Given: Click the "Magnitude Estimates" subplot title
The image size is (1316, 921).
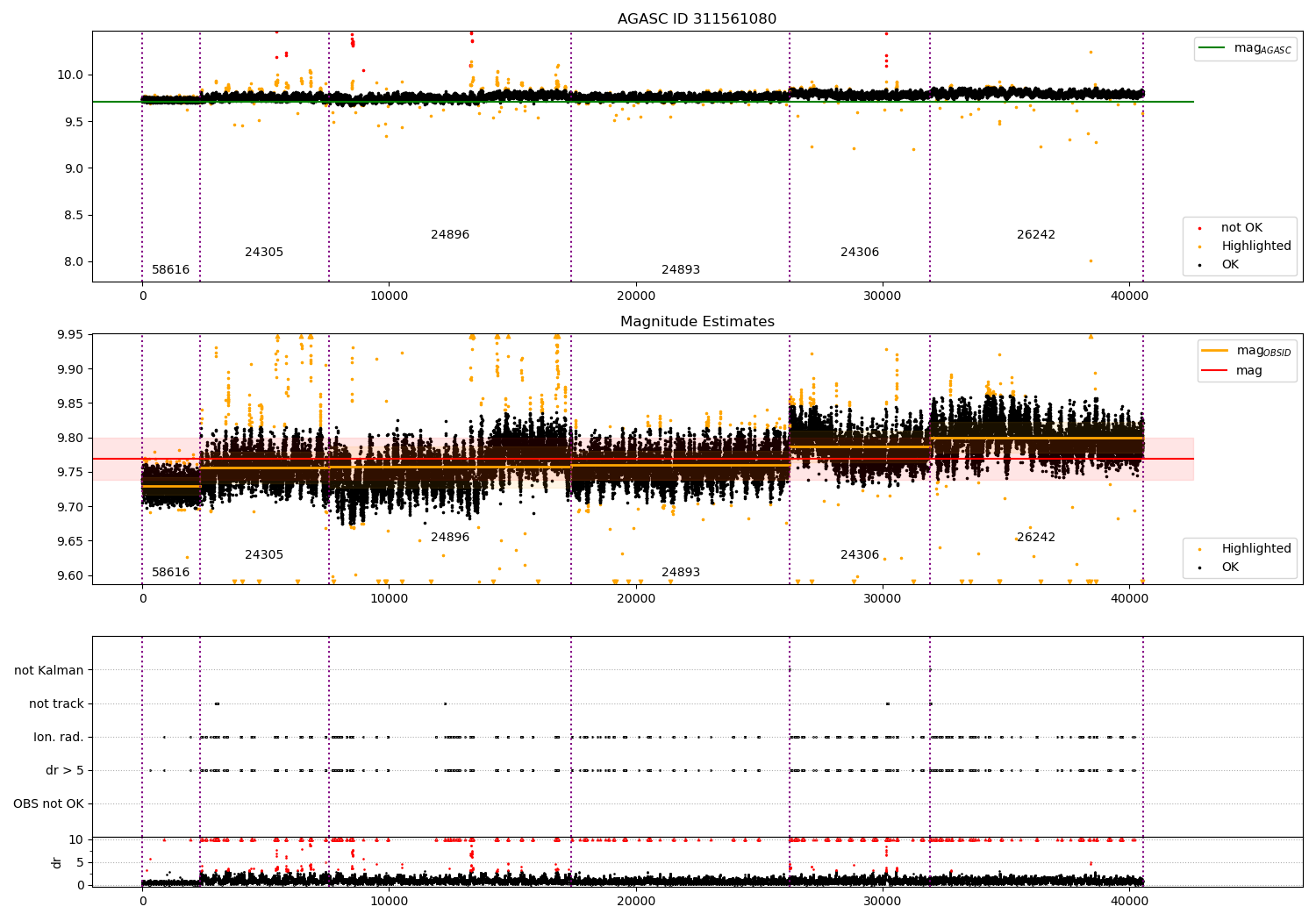Looking at the screenshot, I should pyautogui.click(x=697, y=321).
